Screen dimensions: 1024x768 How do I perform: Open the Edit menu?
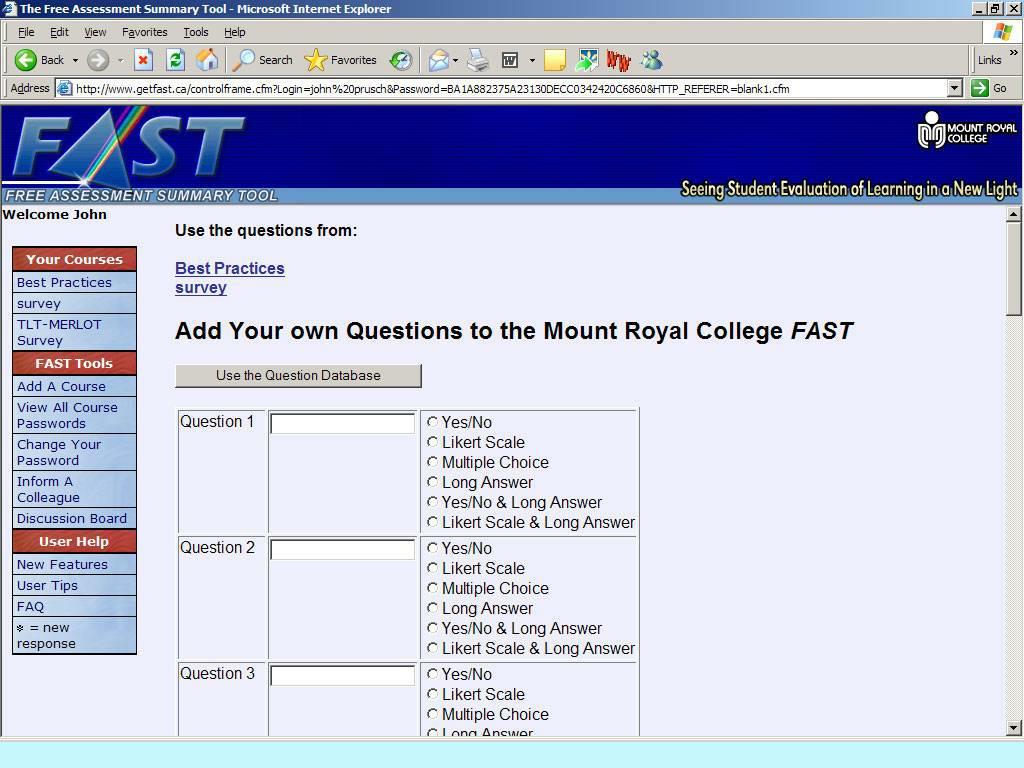coord(59,32)
